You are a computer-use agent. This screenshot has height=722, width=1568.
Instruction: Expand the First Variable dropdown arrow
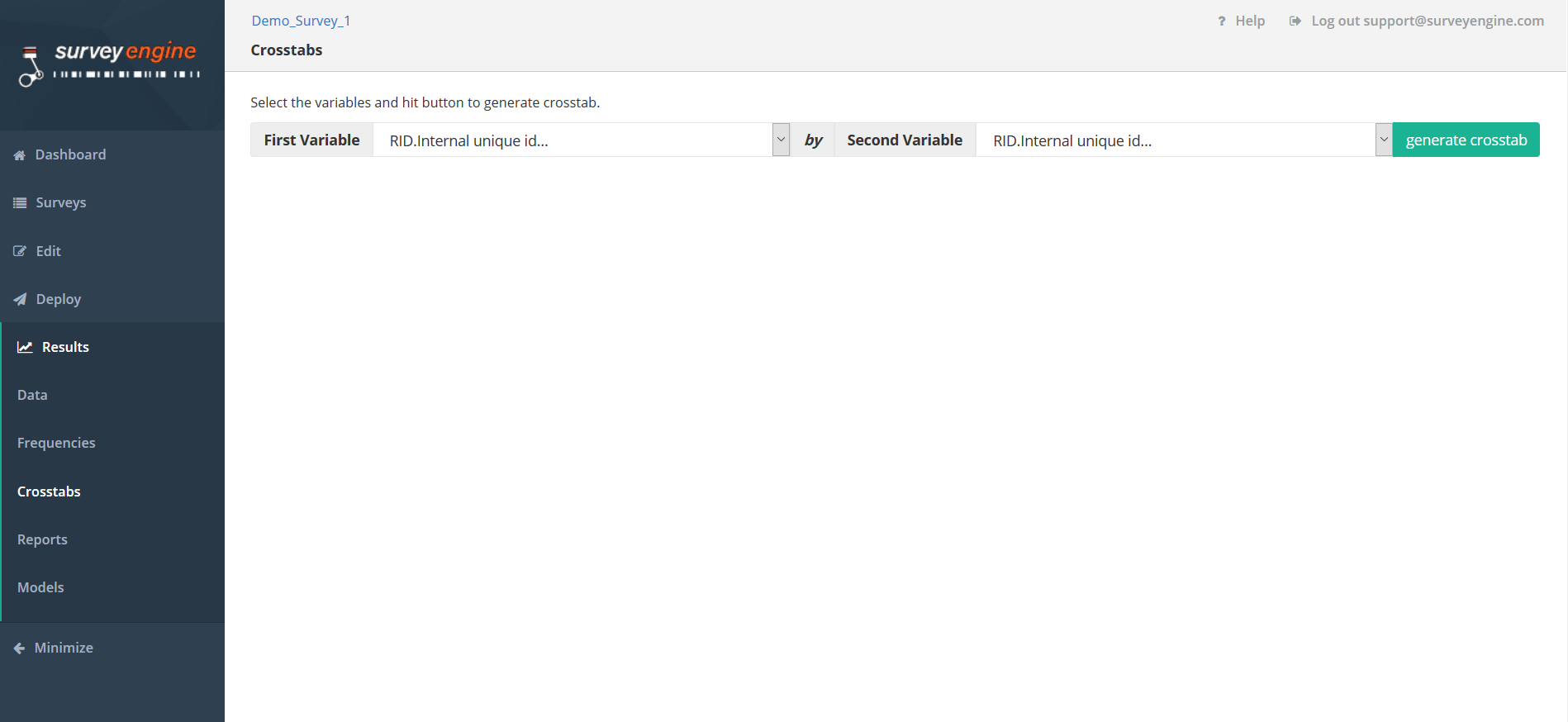[x=781, y=140]
